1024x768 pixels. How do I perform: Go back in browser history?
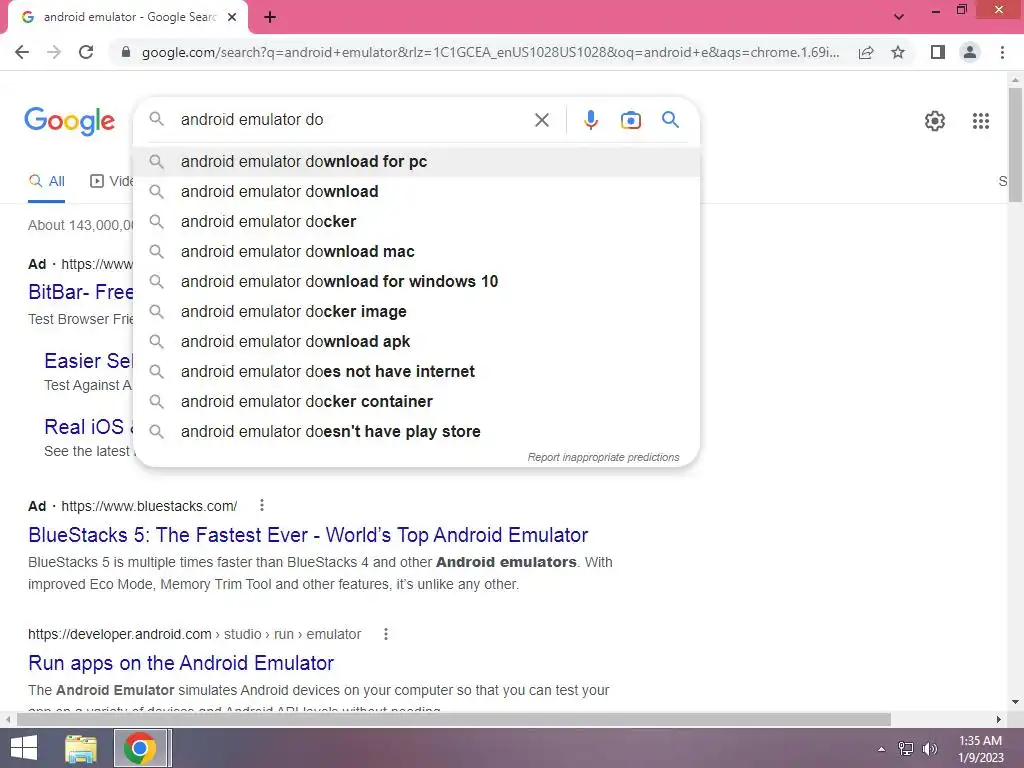tap(22, 52)
